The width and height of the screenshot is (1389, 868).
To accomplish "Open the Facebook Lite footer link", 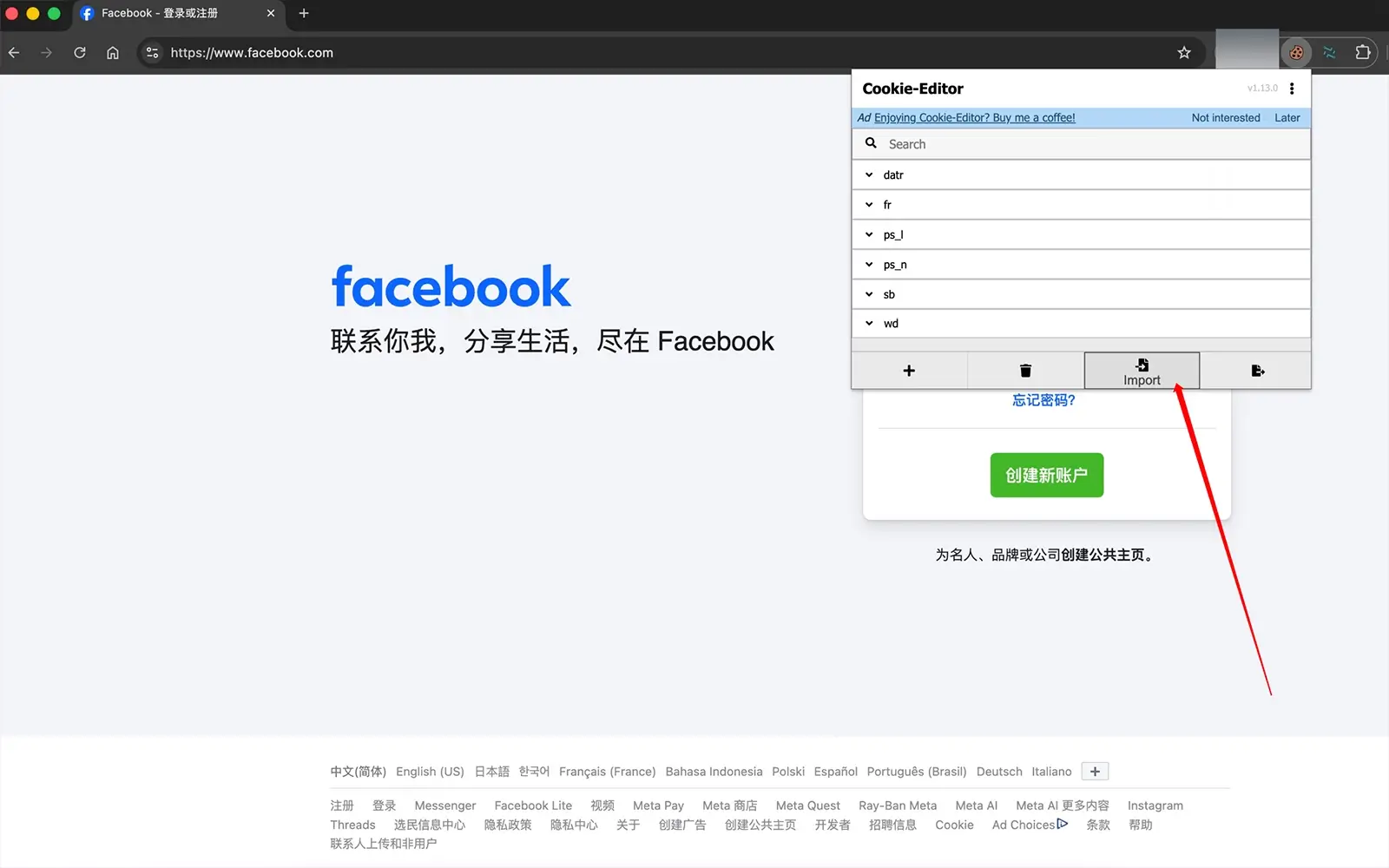I will point(533,806).
